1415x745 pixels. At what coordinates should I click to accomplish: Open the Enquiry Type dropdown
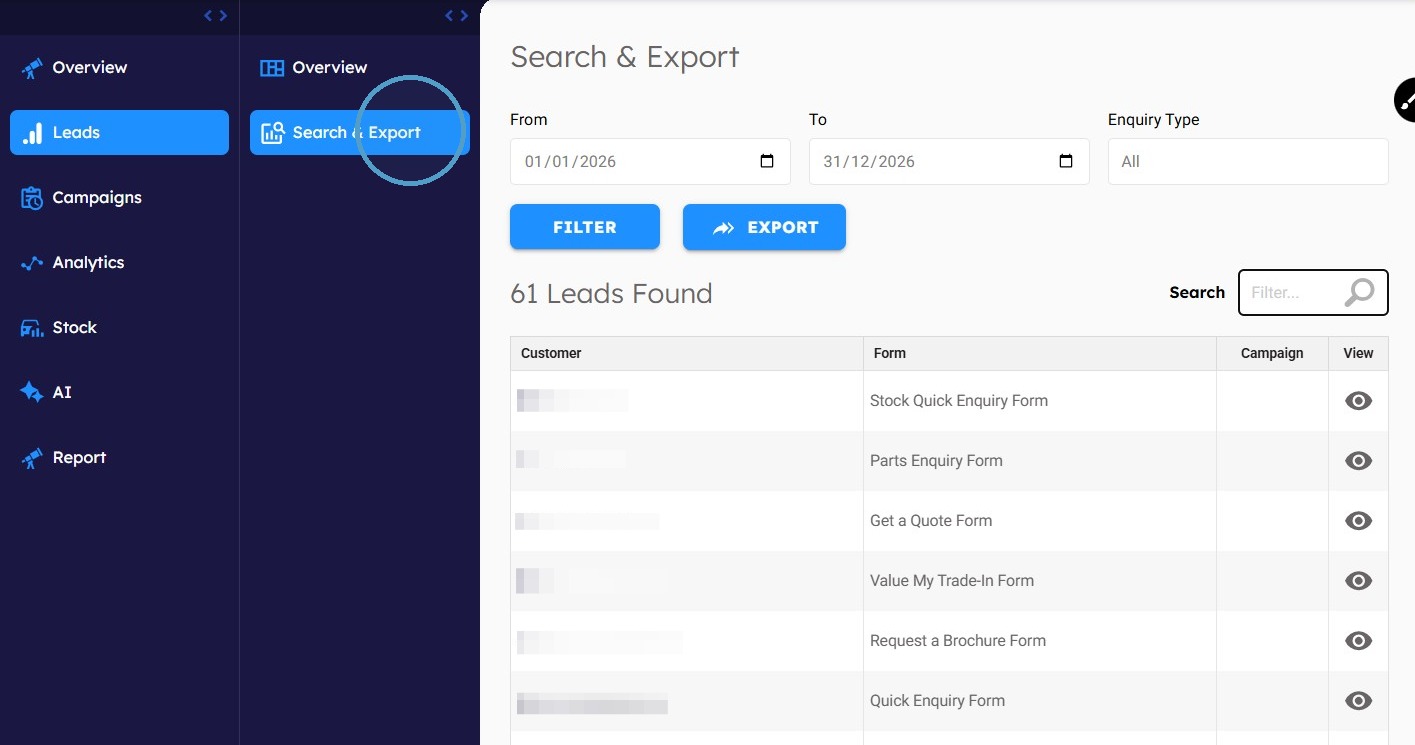coord(1248,161)
